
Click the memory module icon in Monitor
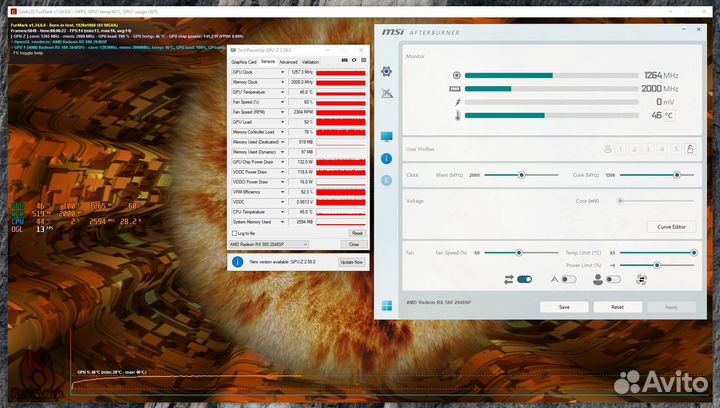(455, 89)
